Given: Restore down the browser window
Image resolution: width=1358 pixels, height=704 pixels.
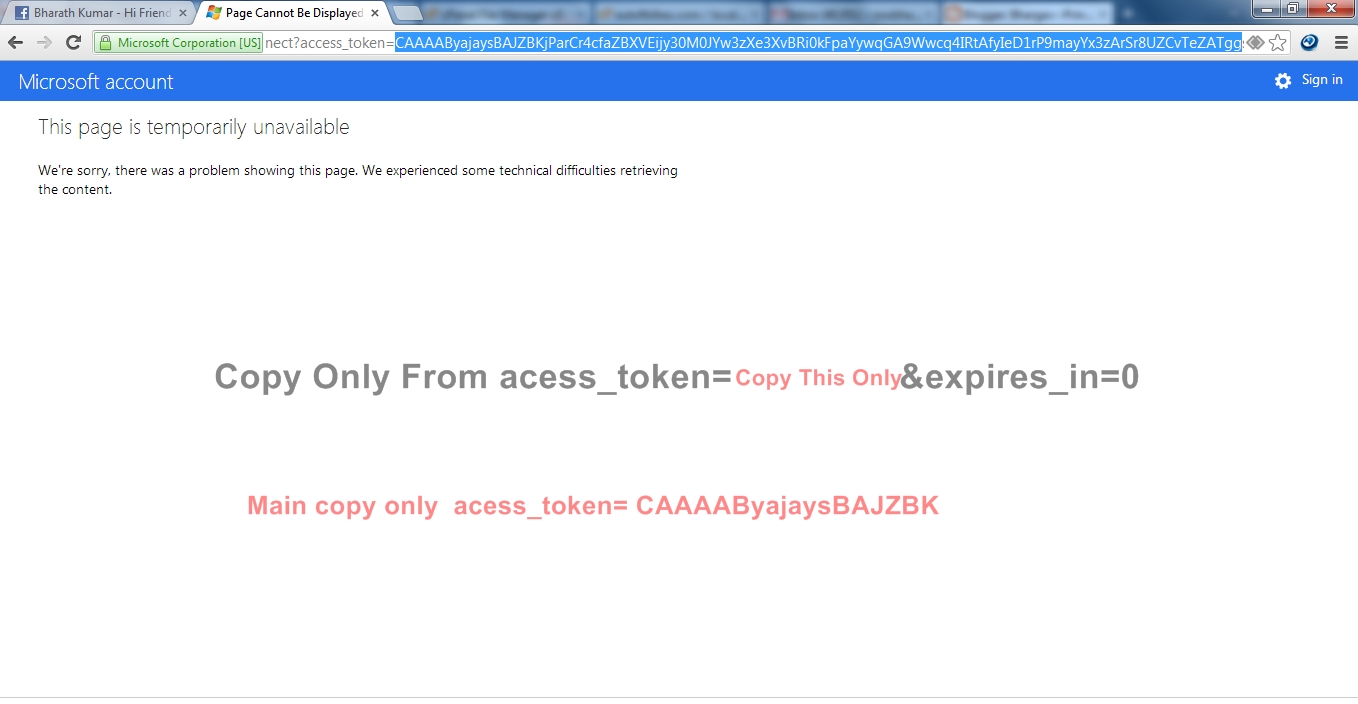Looking at the screenshot, I should (1292, 8).
